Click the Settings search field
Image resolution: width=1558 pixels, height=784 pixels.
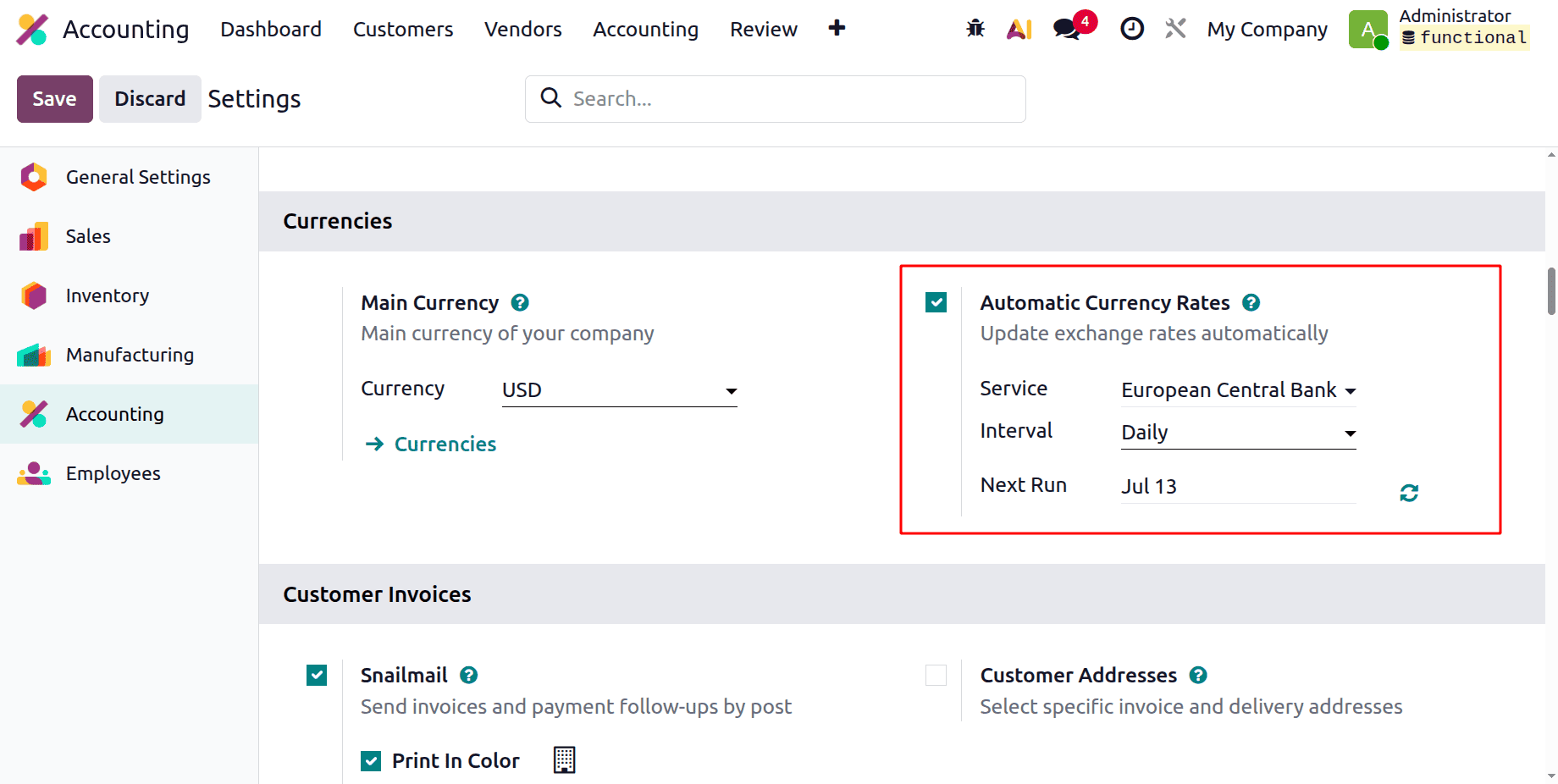point(776,99)
